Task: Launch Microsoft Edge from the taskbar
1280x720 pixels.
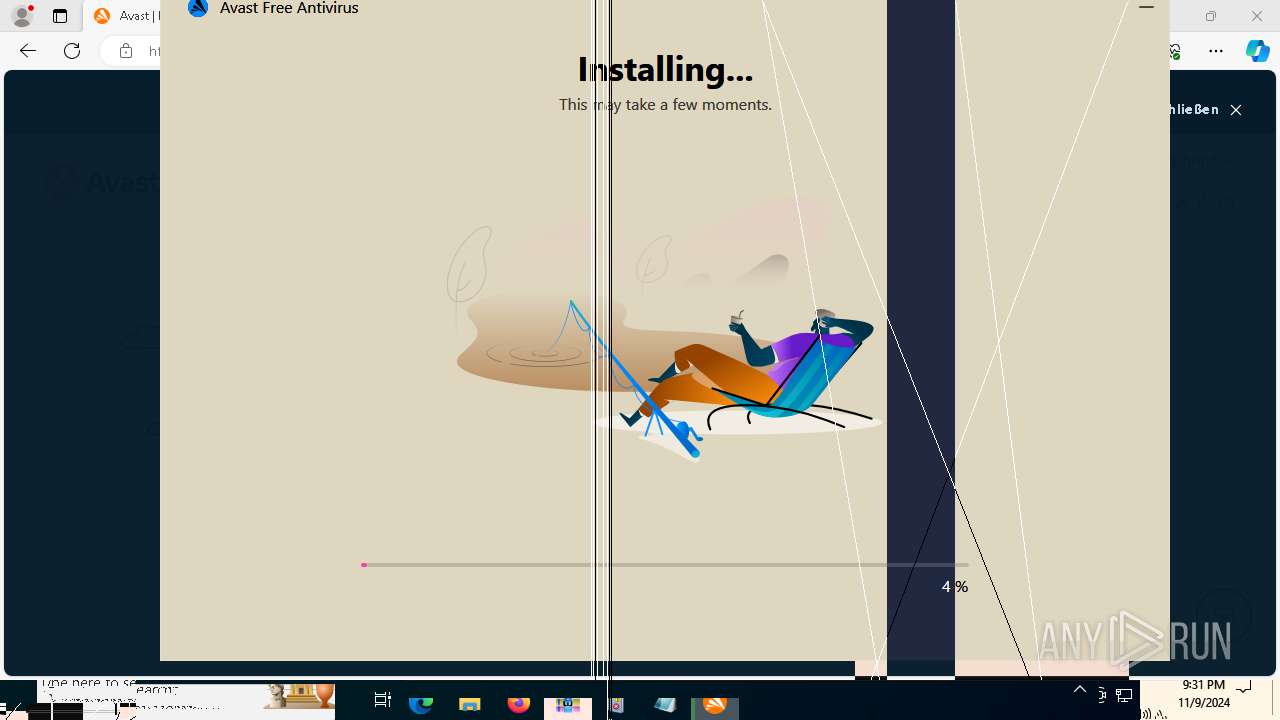Action: (421, 703)
